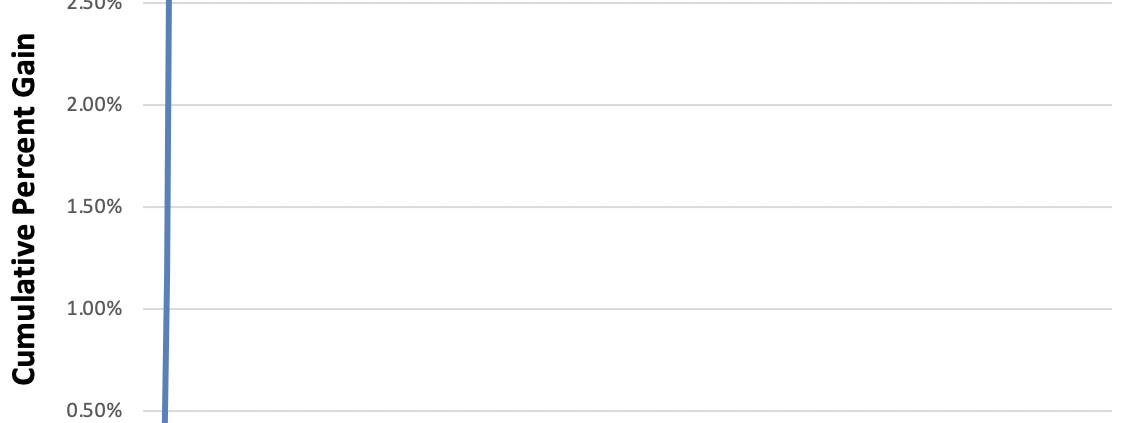1146x423 pixels.
Task: Click the blue line at the 1.50% gridline
Action: (167, 207)
